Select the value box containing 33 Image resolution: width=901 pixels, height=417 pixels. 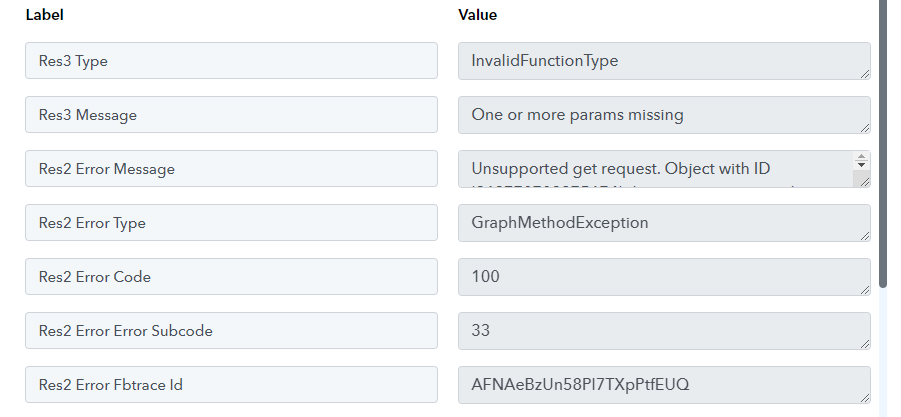point(664,331)
